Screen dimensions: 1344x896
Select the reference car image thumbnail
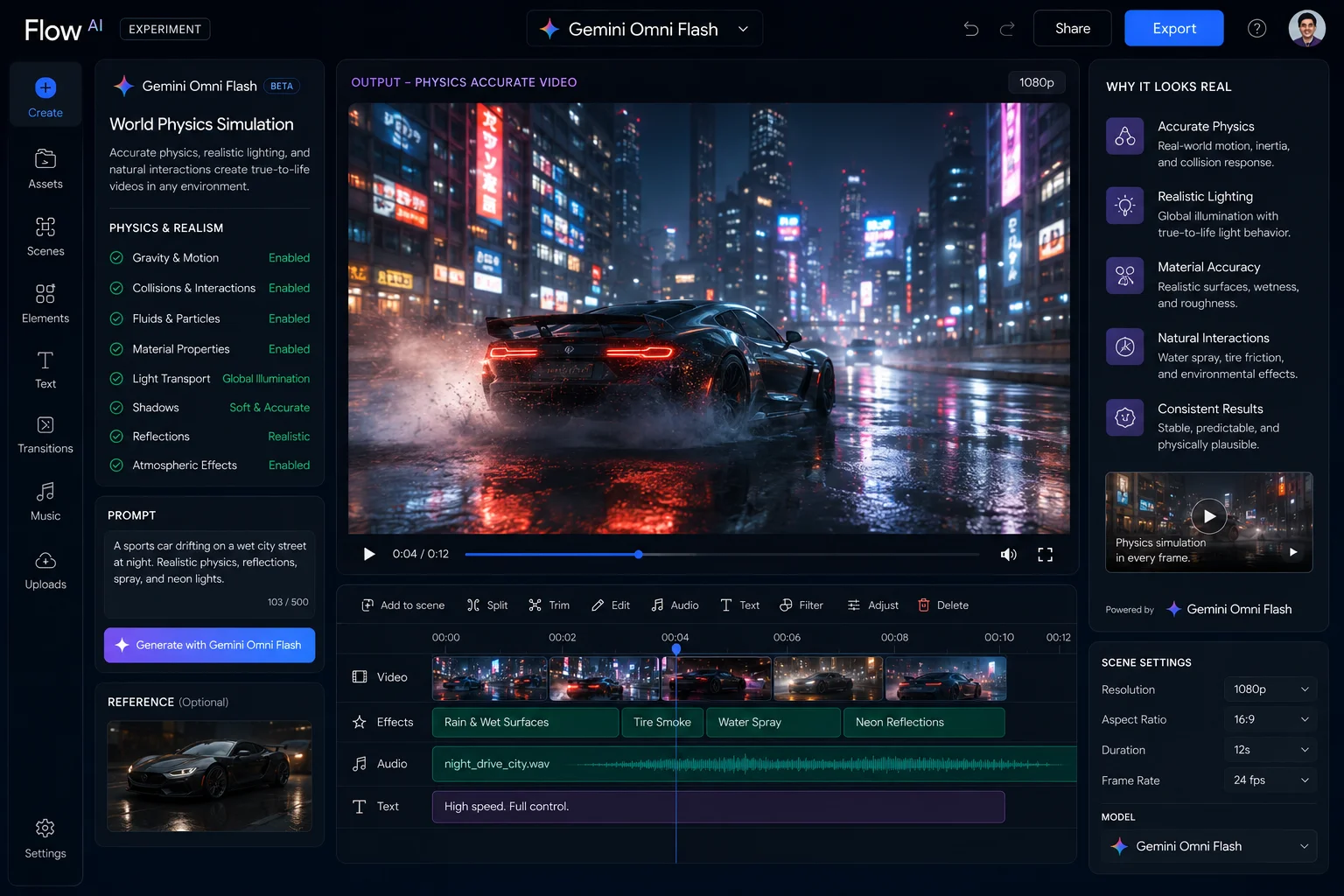coord(209,776)
